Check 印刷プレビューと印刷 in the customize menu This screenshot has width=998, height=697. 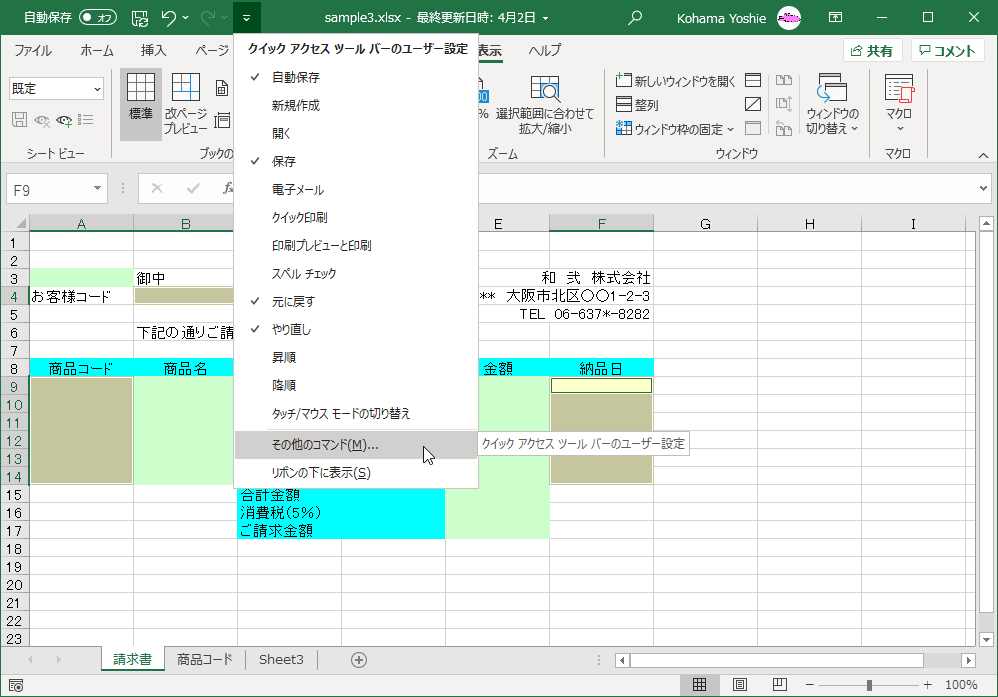coord(356,246)
